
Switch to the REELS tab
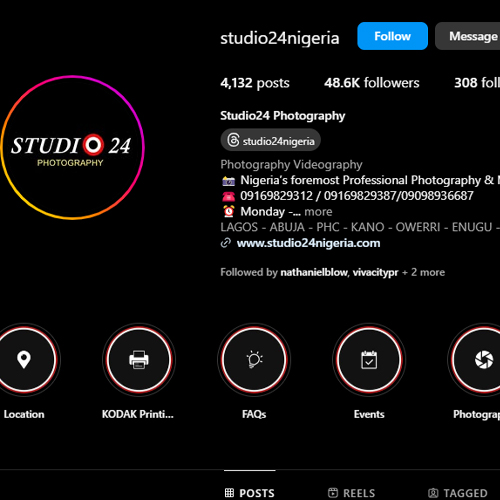351,493
